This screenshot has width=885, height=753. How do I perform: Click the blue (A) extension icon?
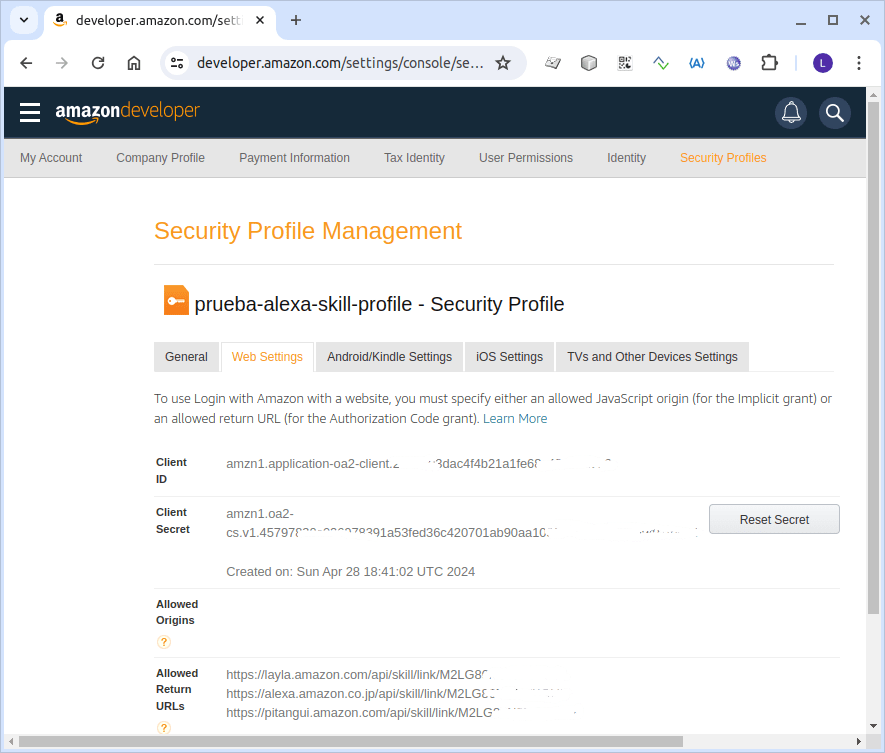click(x=697, y=63)
